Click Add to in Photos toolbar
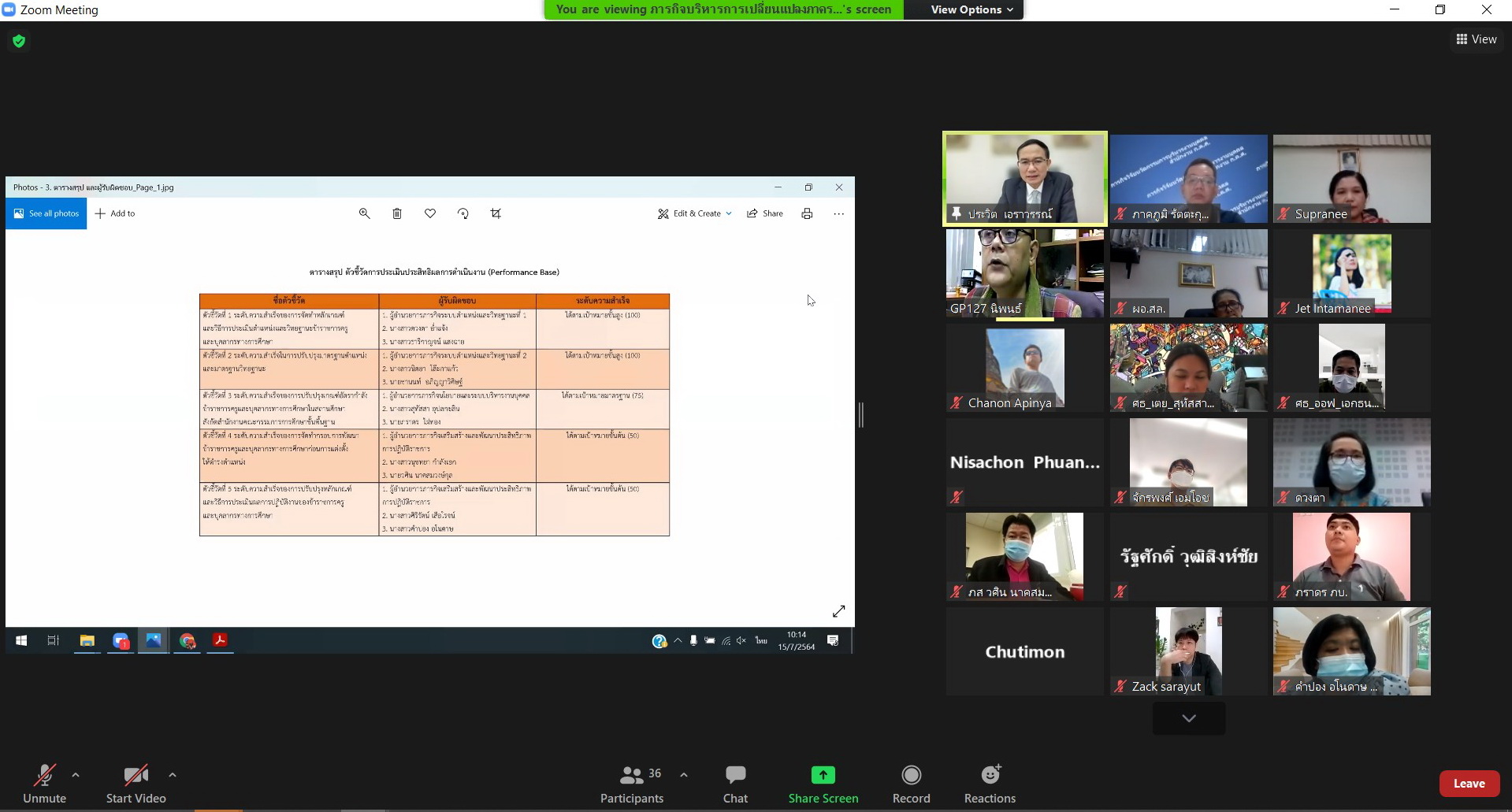Viewport: 1512px width, 812px height. pyautogui.click(x=115, y=213)
